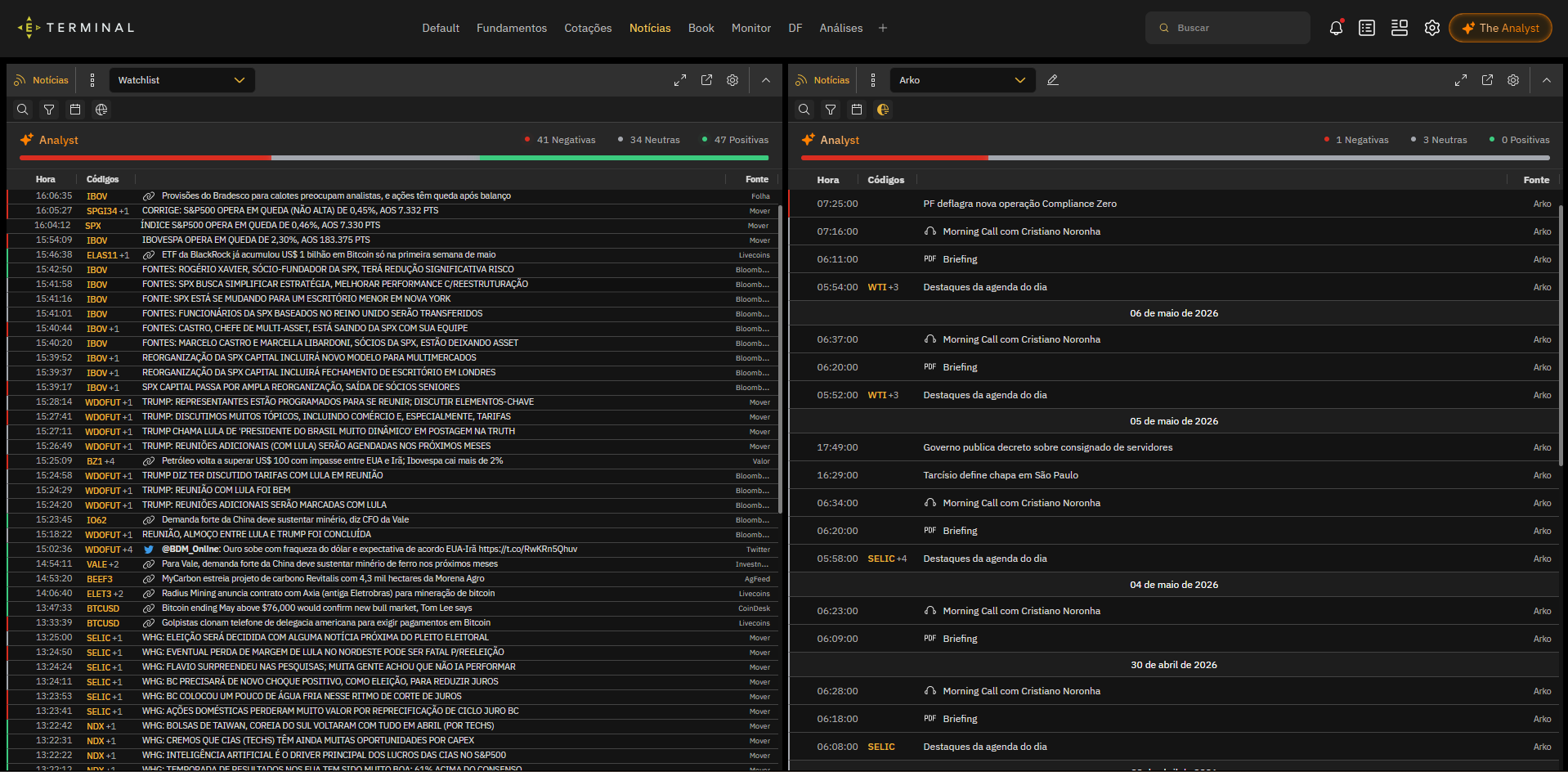Screen dimensions: 1568x772
Task: Edit the Arko list with pencil icon
Action: coord(1053,80)
